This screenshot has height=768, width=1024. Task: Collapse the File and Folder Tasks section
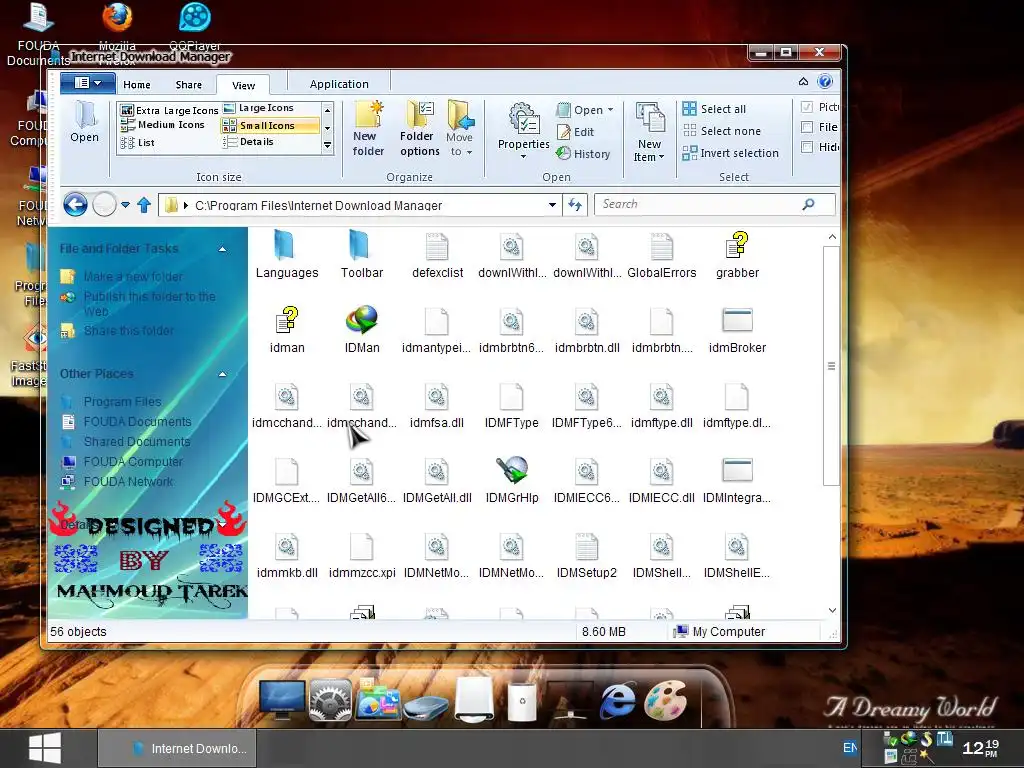coord(222,249)
